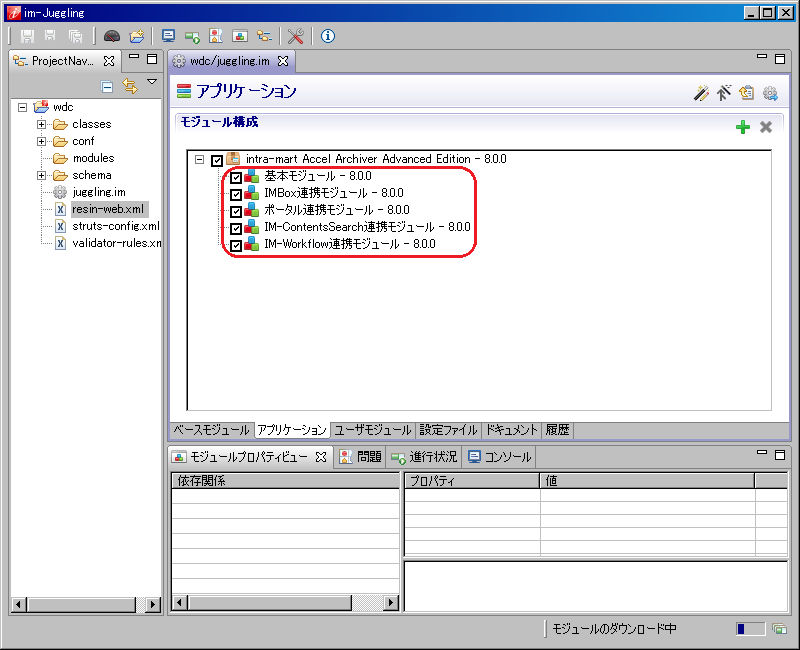Image resolution: width=800 pixels, height=650 pixels.
Task: Open project via folder toolbar icon
Action: tap(137, 36)
